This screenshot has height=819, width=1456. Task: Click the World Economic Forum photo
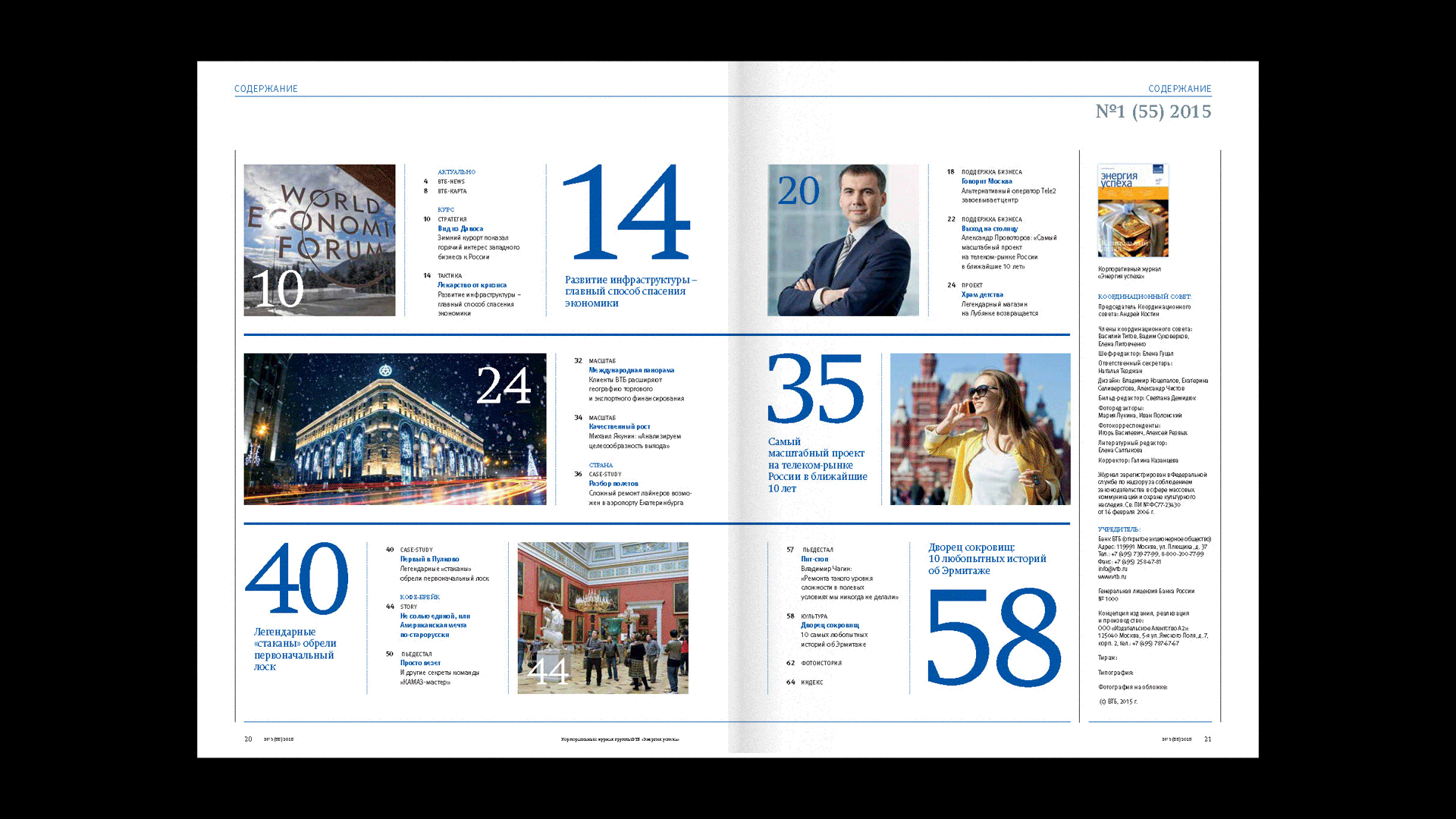(319, 240)
